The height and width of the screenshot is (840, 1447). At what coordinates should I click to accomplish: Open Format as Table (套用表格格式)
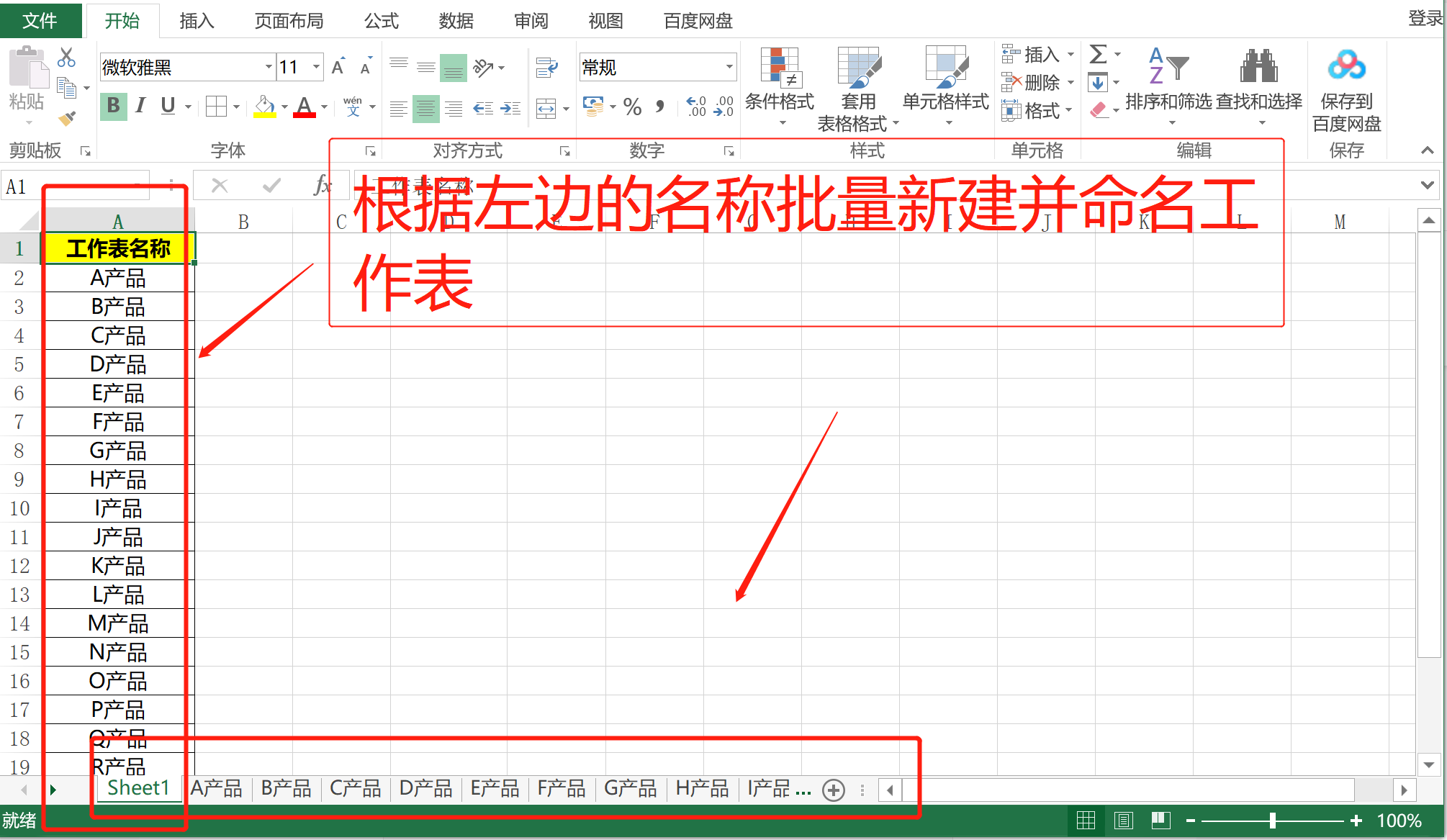pos(858,89)
